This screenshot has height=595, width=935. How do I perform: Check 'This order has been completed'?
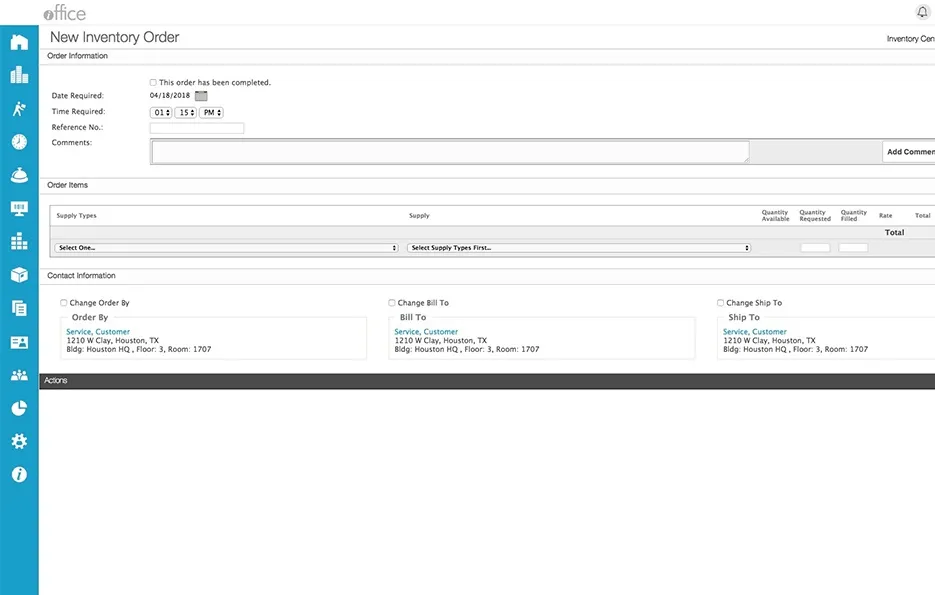(x=153, y=82)
